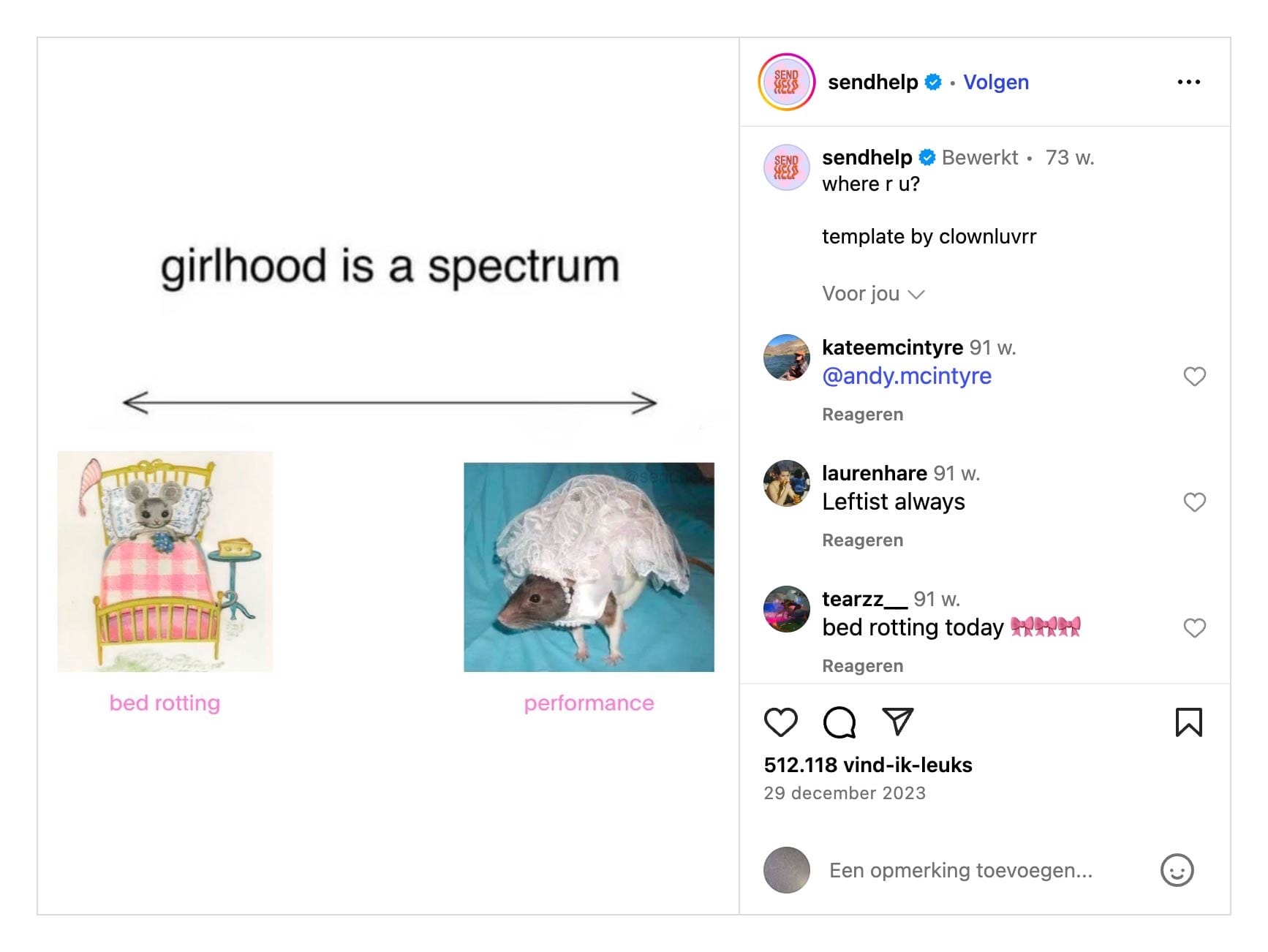Like tearzz__'s bed rotting comment
This screenshot has height=952, width=1268.
(x=1194, y=628)
